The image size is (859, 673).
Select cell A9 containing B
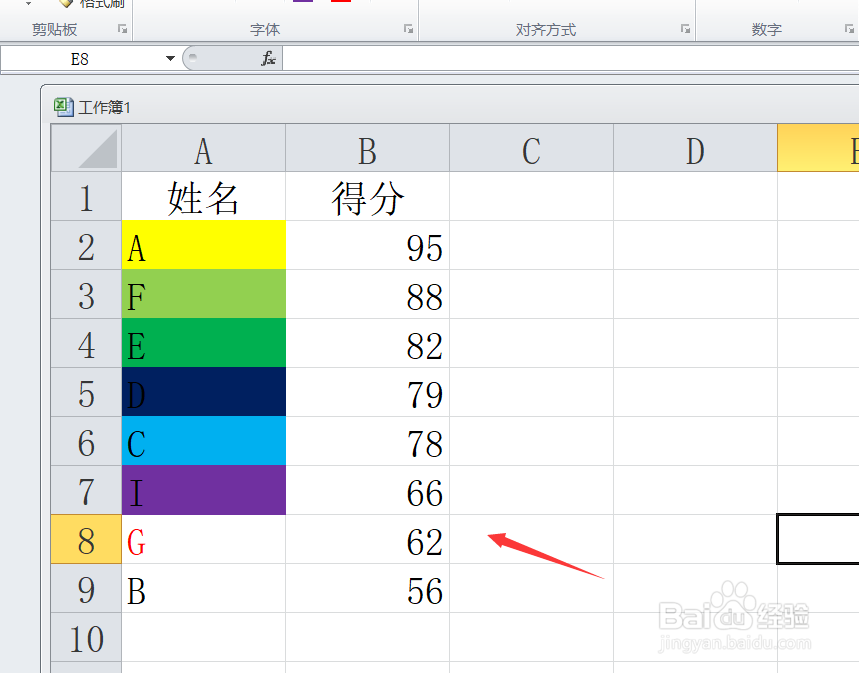click(x=203, y=588)
